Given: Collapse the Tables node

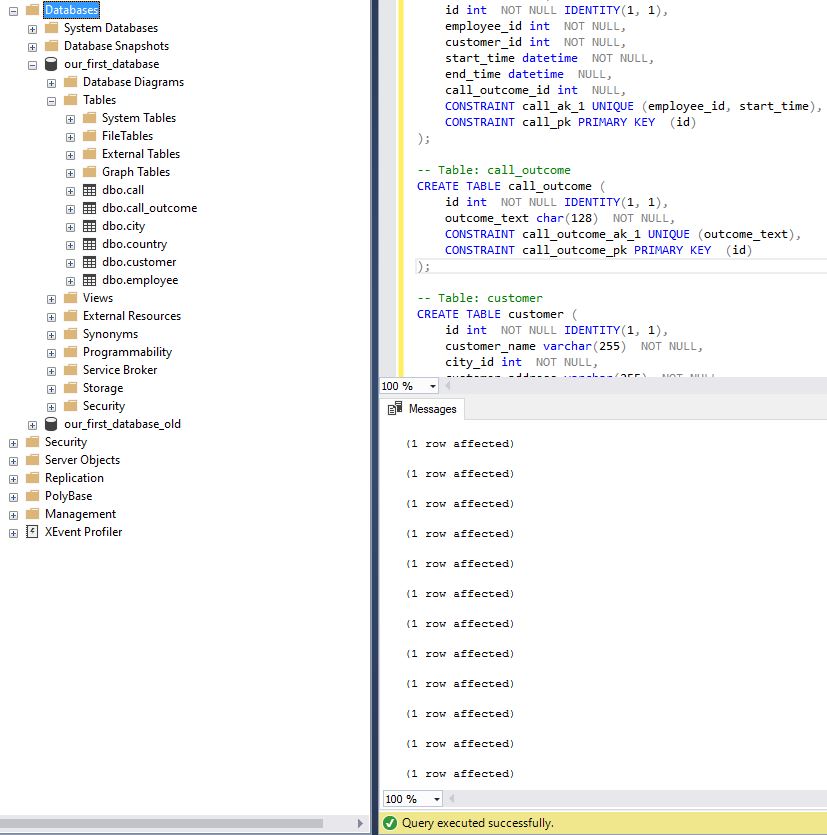Looking at the screenshot, I should tap(51, 100).
